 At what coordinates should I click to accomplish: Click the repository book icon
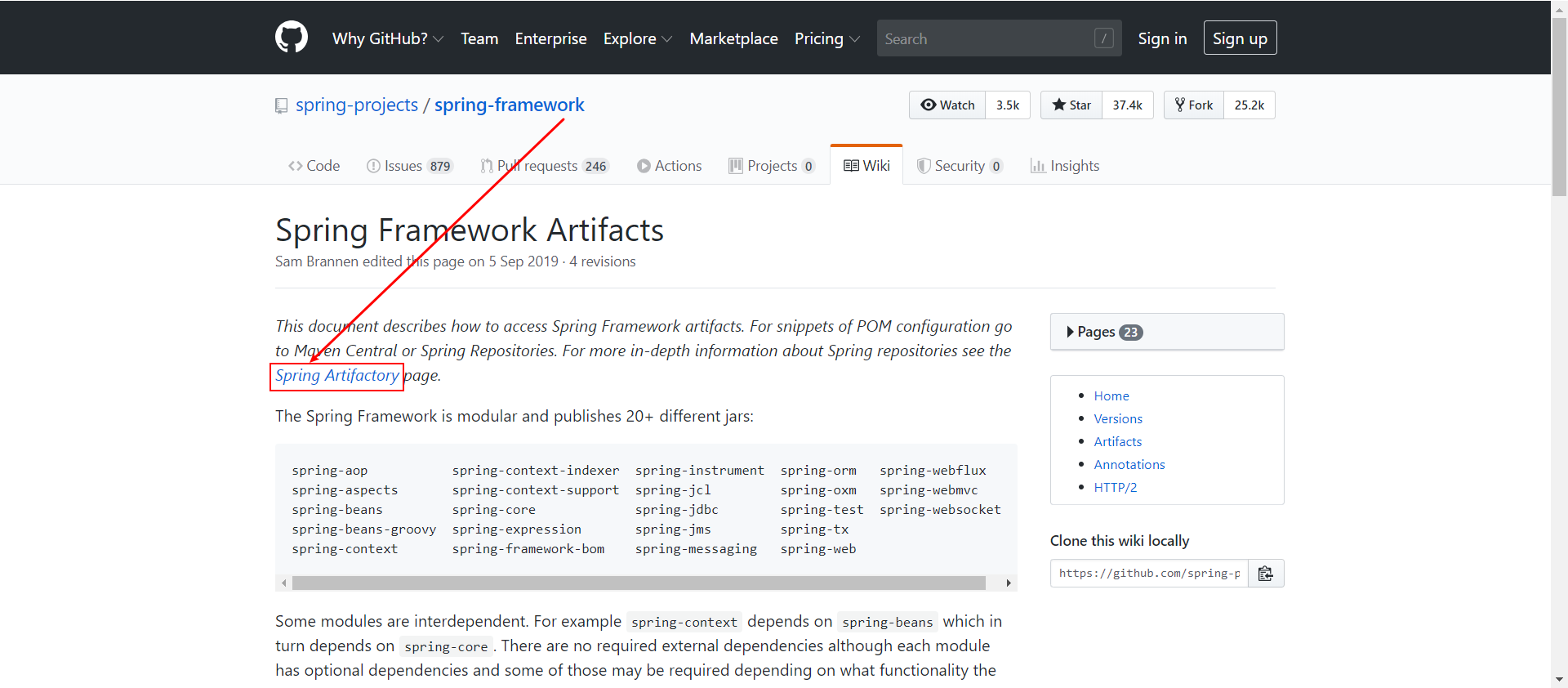(x=282, y=105)
